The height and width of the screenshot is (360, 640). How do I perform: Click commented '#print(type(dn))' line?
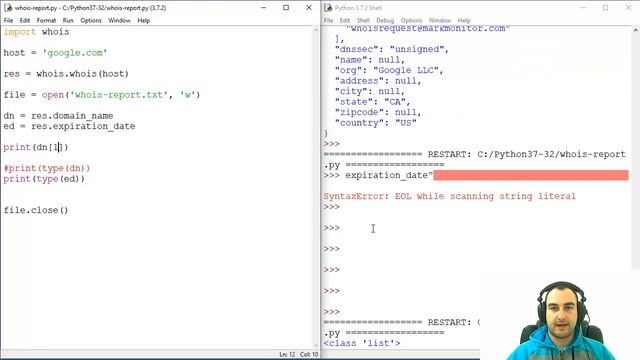(x=47, y=168)
